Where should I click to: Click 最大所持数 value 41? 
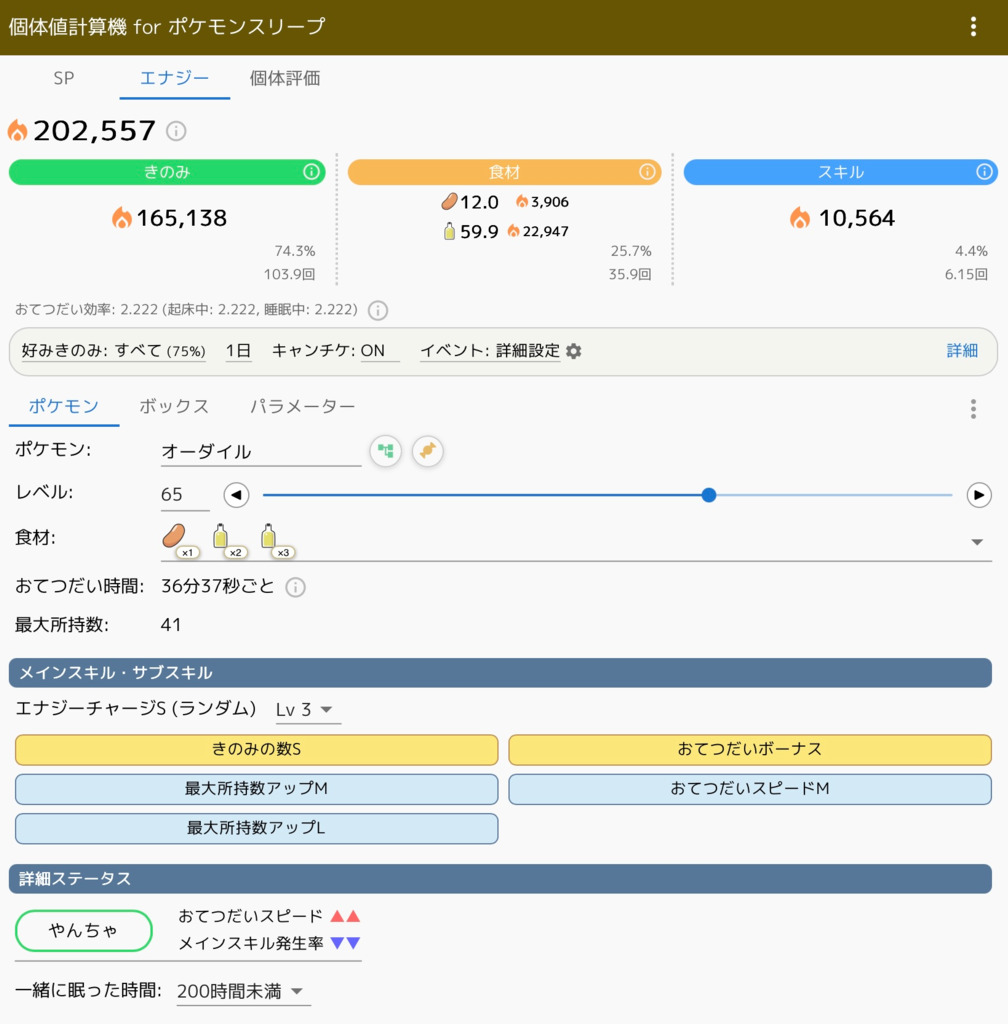coord(171,625)
